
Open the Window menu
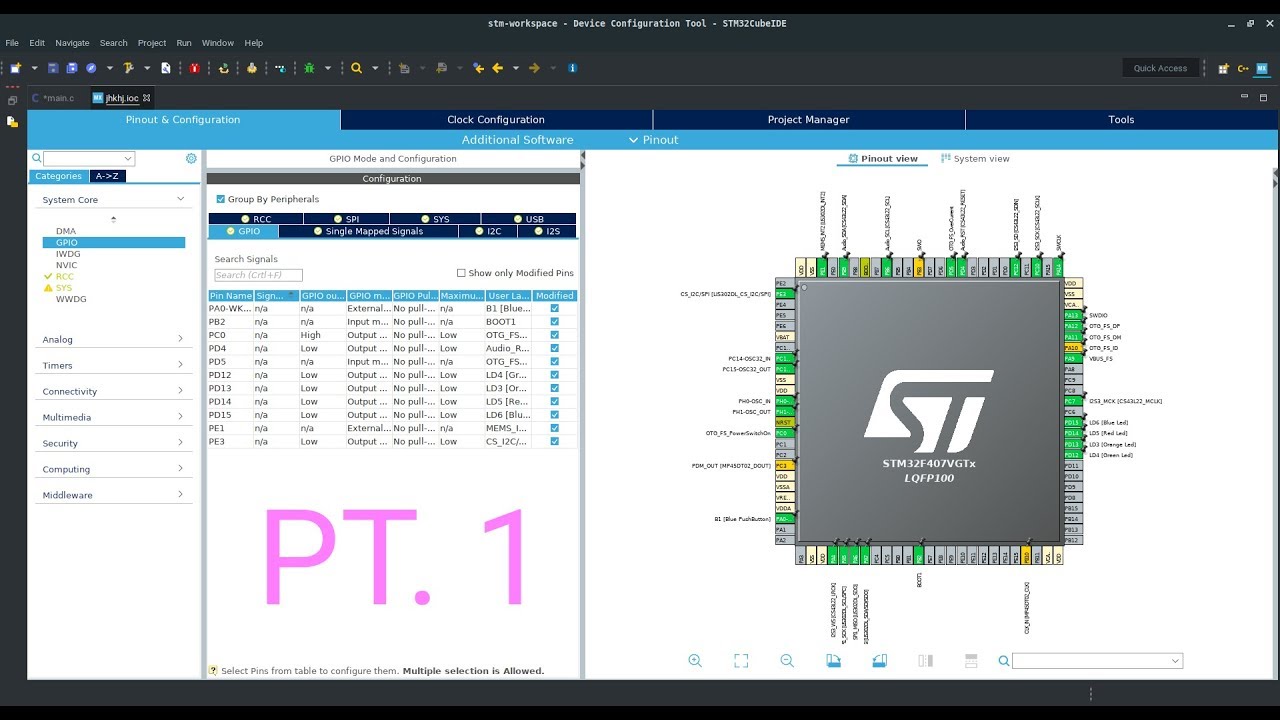point(218,43)
